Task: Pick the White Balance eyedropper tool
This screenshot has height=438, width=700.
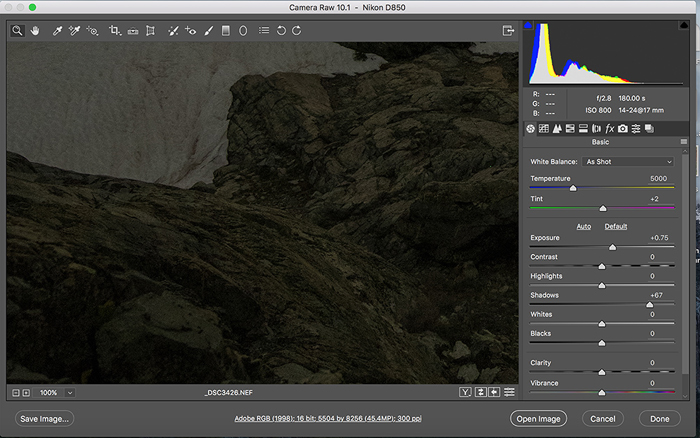Action: click(57, 31)
